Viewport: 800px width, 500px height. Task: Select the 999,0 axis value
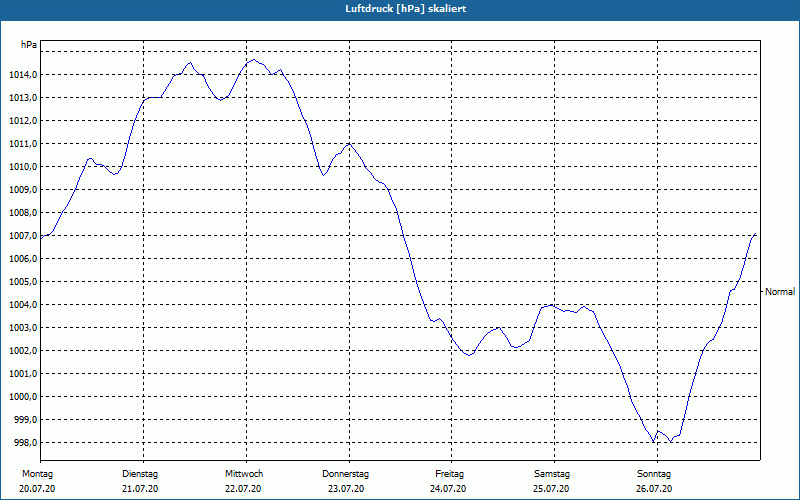26,419
